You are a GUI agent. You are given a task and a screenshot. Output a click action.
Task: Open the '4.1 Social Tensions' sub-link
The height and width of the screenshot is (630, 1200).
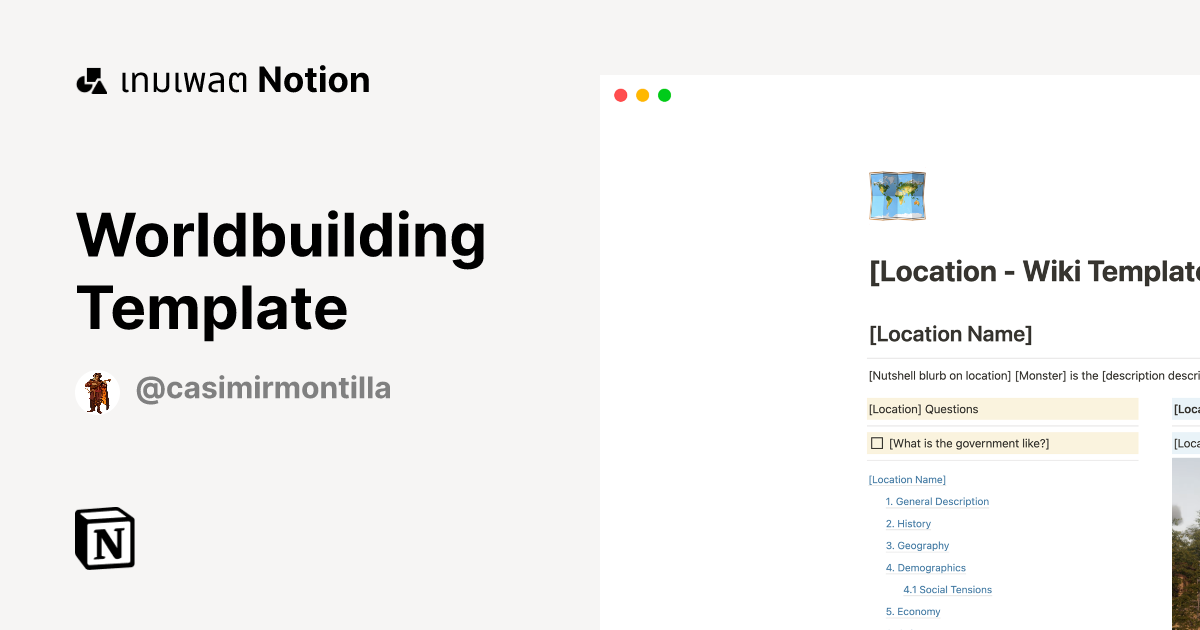coord(947,589)
